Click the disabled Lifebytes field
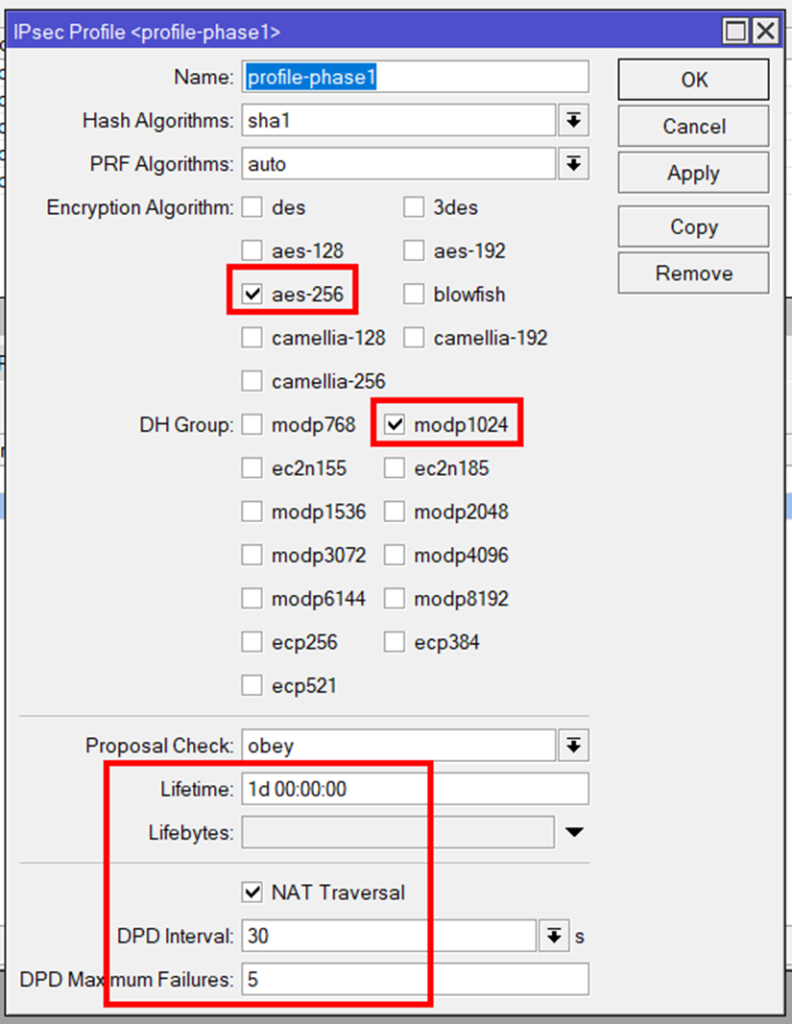The image size is (792, 1024). (x=398, y=833)
